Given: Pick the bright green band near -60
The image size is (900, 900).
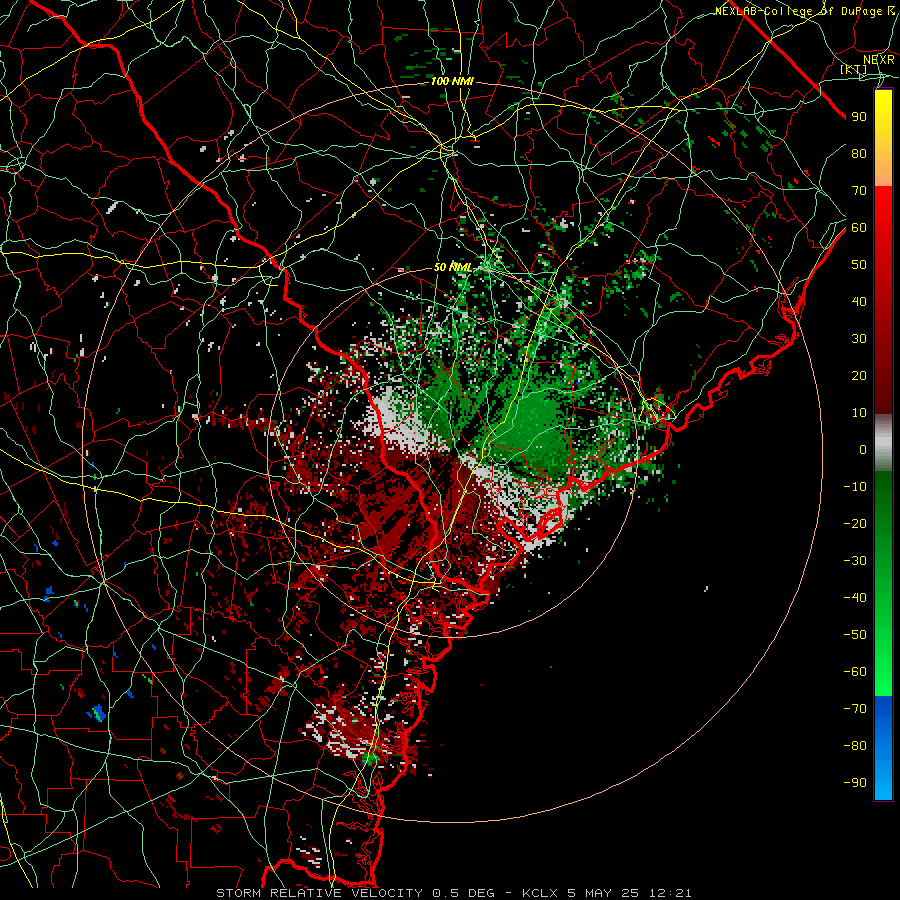Looking at the screenshot, I should click(883, 672).
